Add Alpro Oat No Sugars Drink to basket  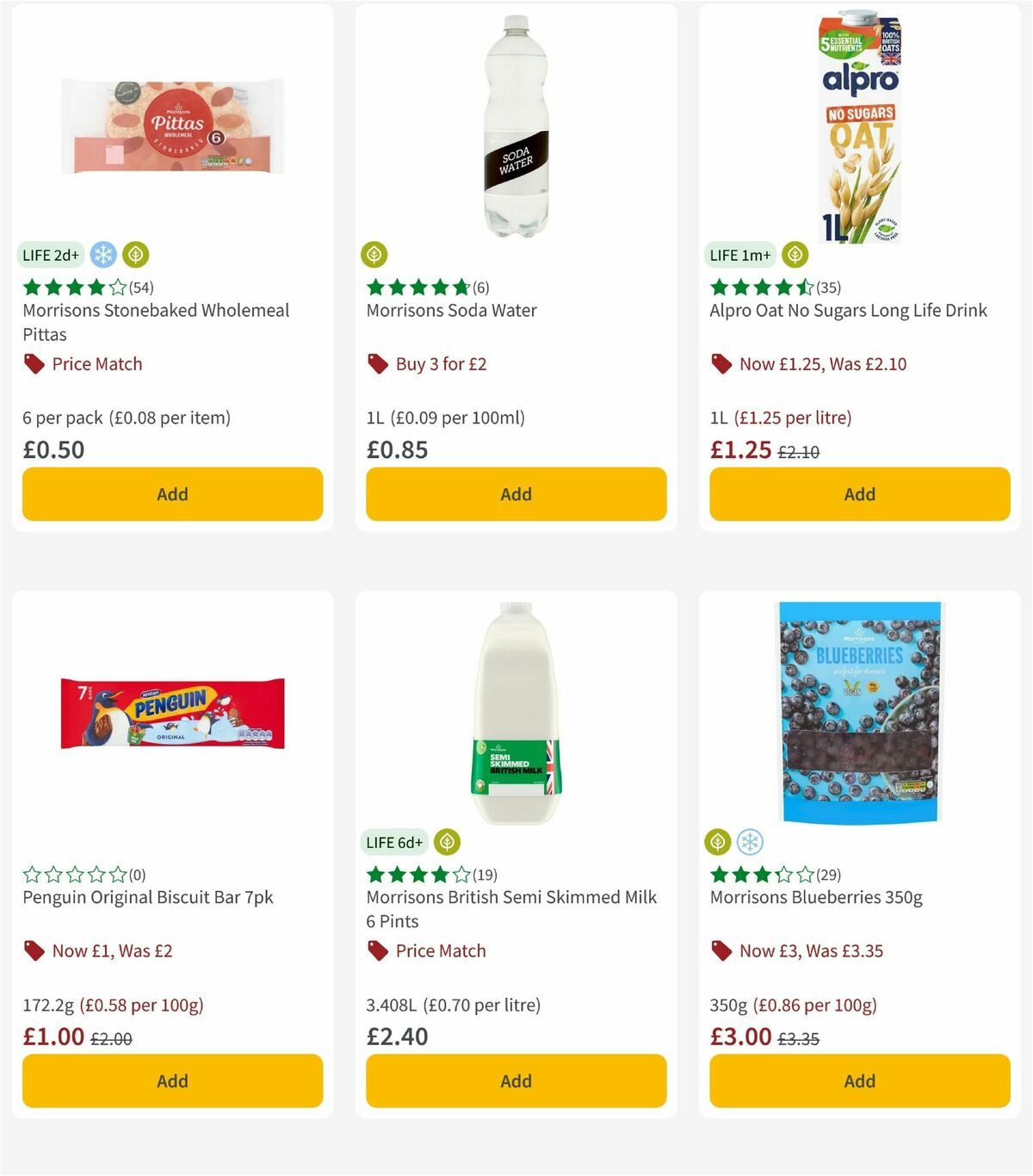pos(858,494)
